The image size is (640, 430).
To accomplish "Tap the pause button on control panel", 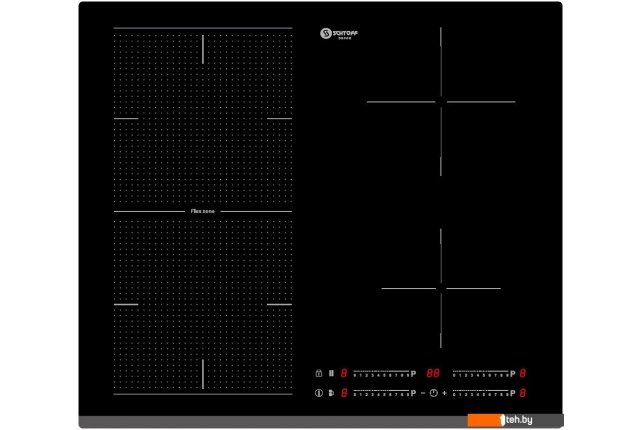I will click(x=332, y=372).
